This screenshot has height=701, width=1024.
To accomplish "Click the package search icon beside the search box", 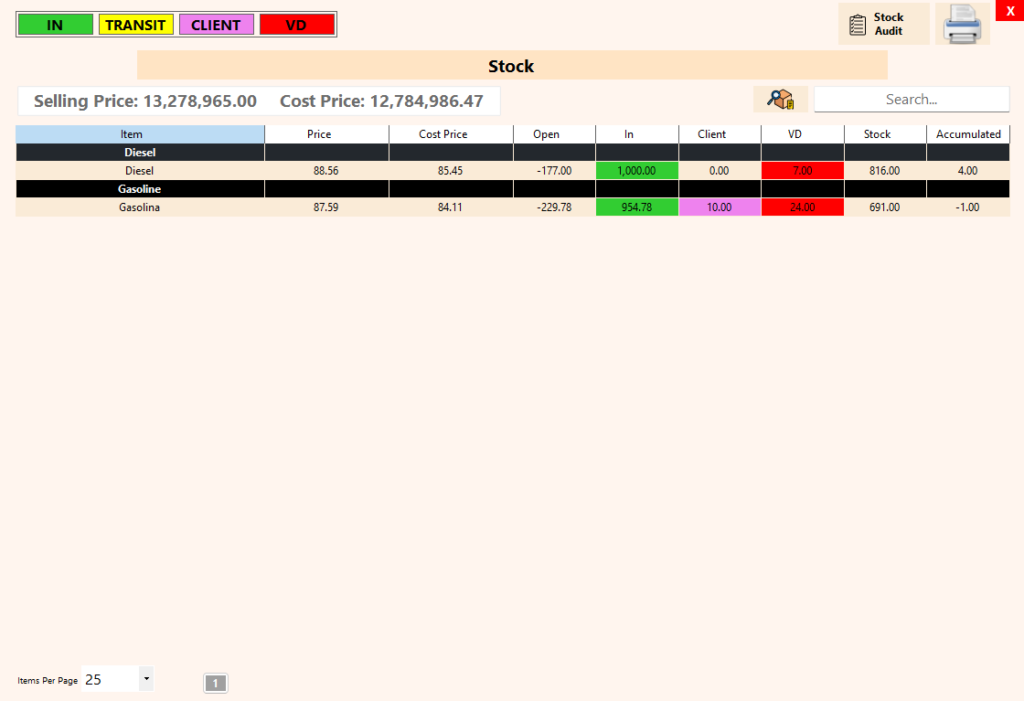I will click(x=779, y=99).
